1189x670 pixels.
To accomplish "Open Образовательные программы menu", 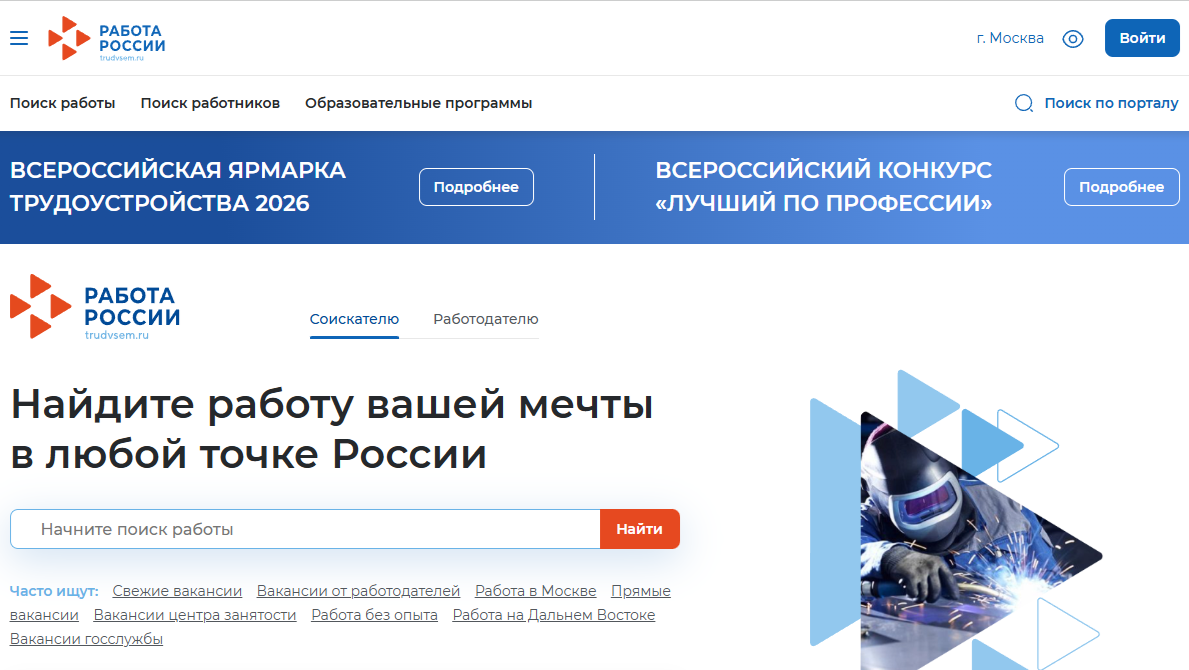I will [419, 103].
